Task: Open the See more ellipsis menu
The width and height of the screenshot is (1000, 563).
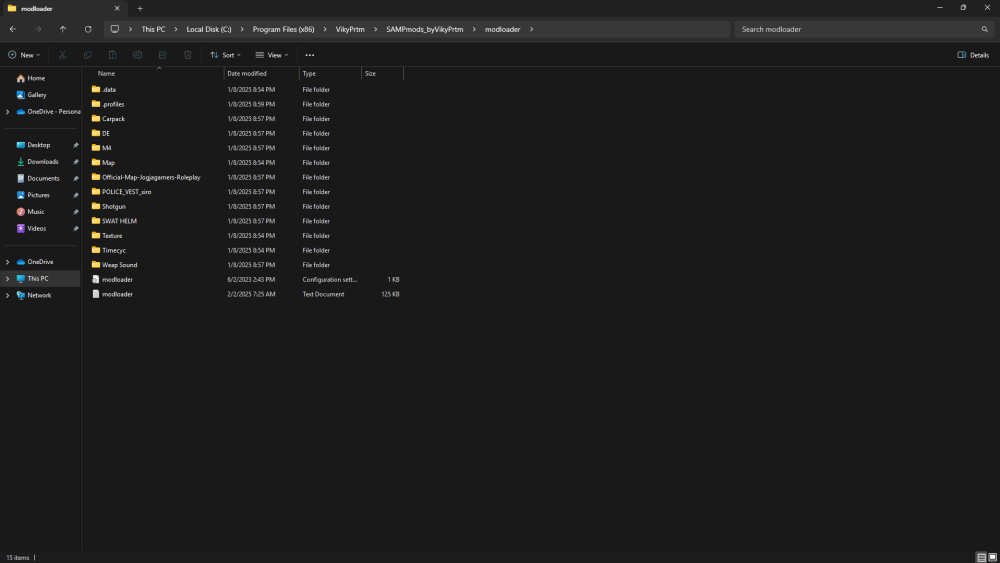Action: point(309,55)
